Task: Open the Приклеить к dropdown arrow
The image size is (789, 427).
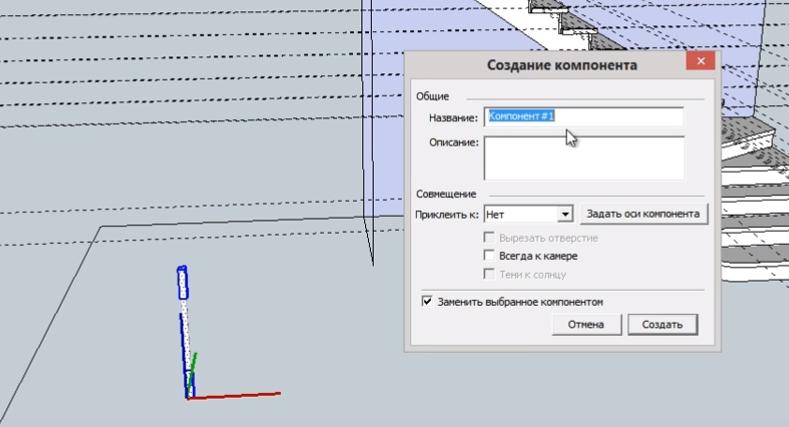Action: 565,214
